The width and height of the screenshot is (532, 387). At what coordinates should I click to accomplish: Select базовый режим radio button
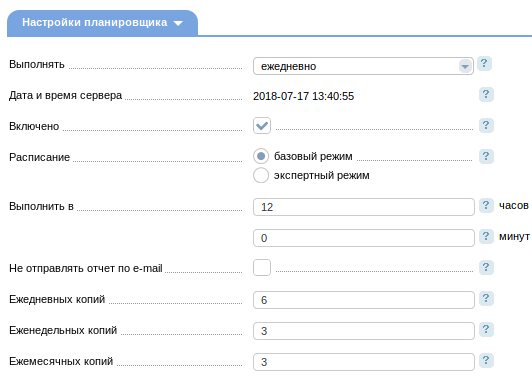pos(261,156)
